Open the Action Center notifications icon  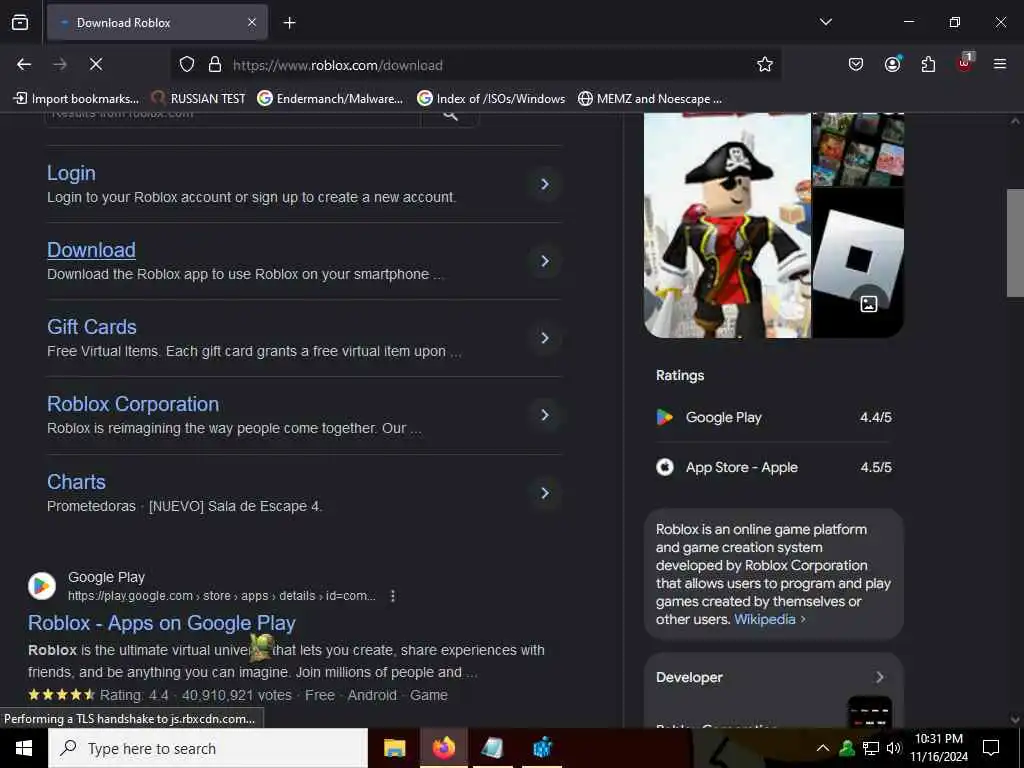pos(991,748)
